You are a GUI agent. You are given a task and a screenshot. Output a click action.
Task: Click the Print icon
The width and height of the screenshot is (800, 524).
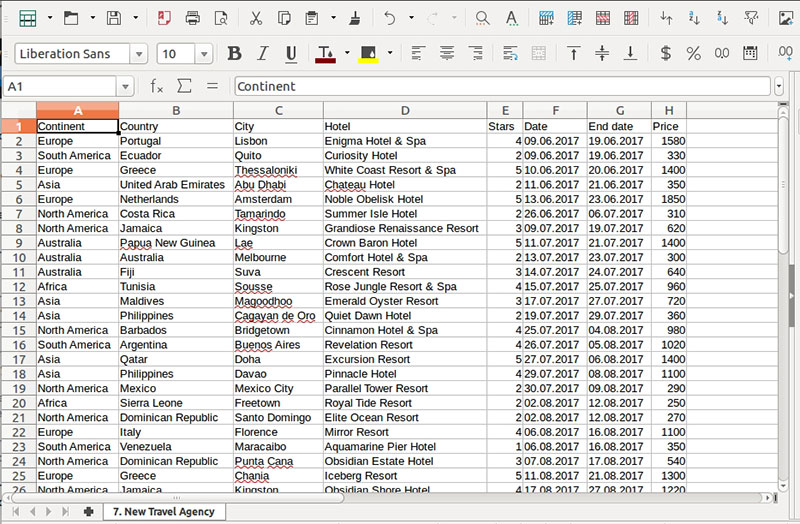(193, 18)
